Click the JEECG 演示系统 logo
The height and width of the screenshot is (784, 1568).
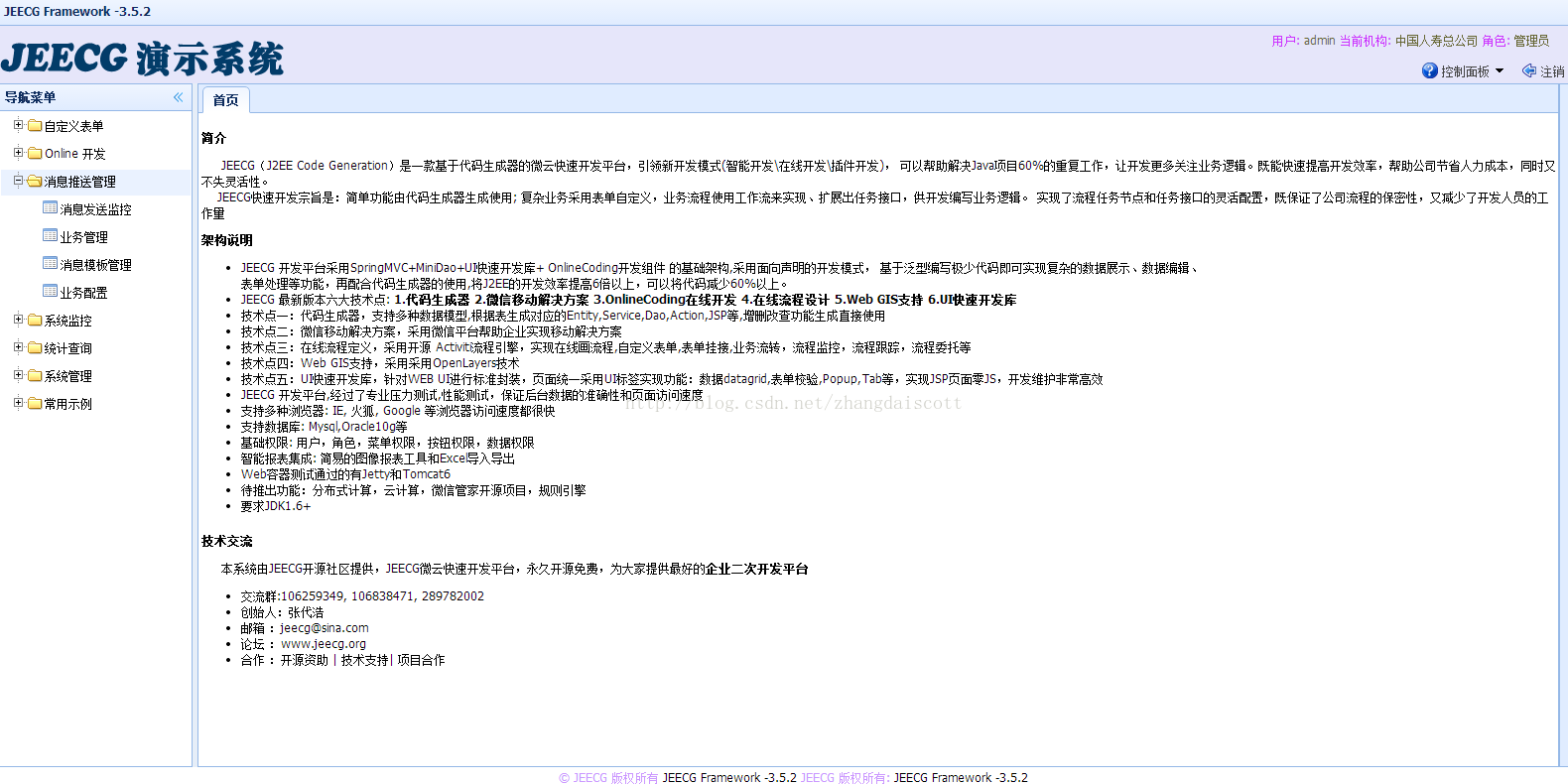pyautogui.click(x=142, y=59)
